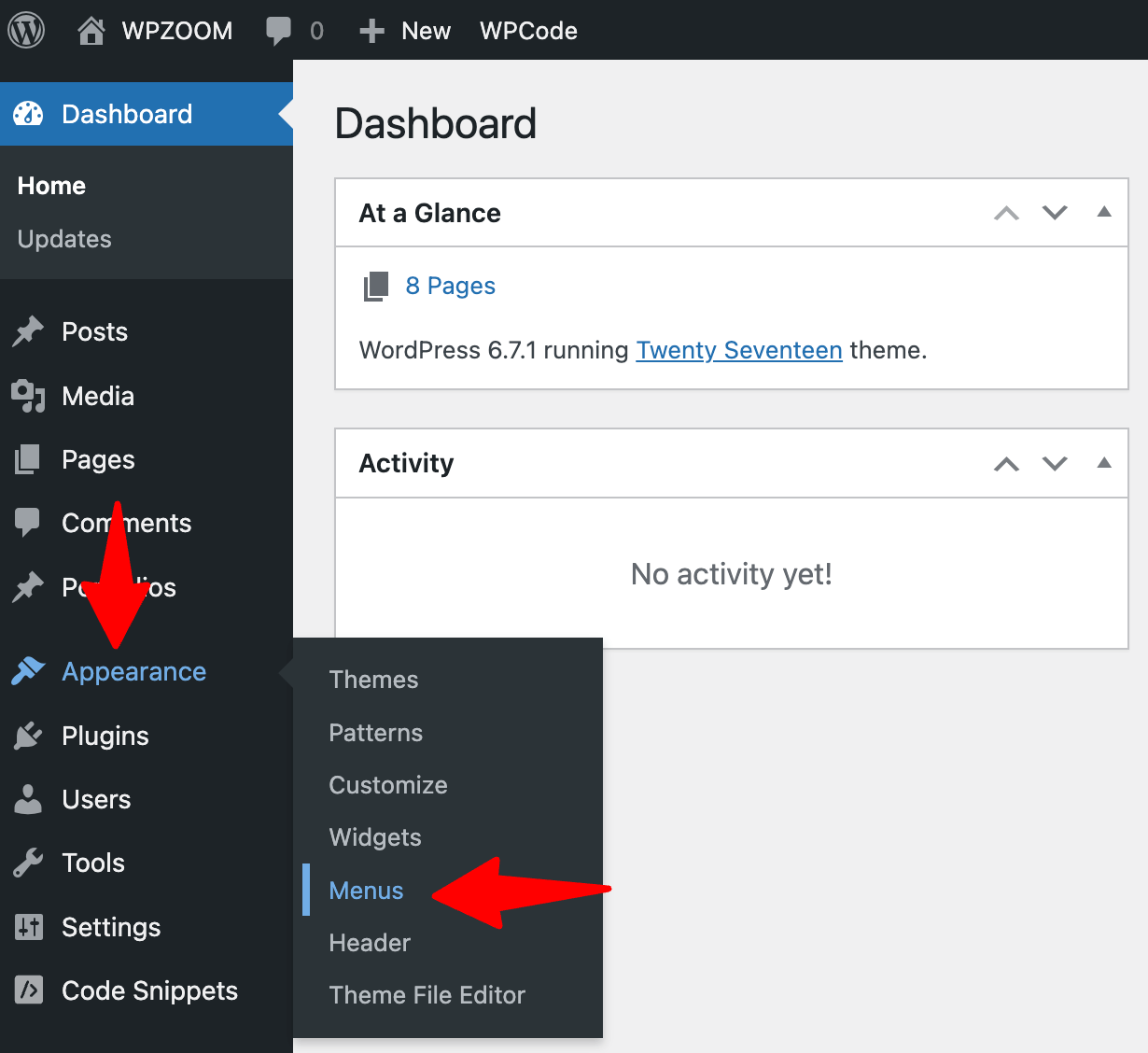Click the Plugins plug icon

coord(28,736)
